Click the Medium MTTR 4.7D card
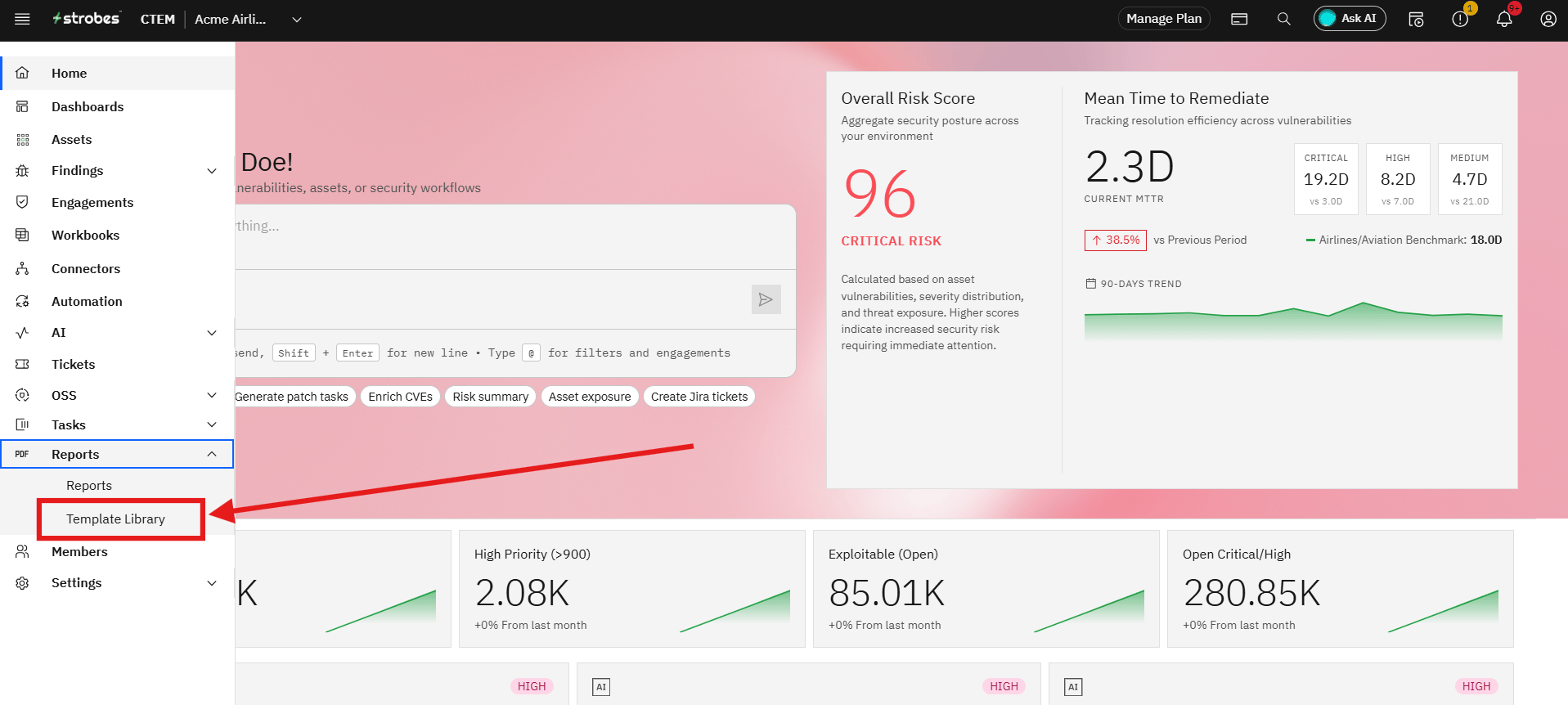1568x705 pixels. [x=1470, y=179]
